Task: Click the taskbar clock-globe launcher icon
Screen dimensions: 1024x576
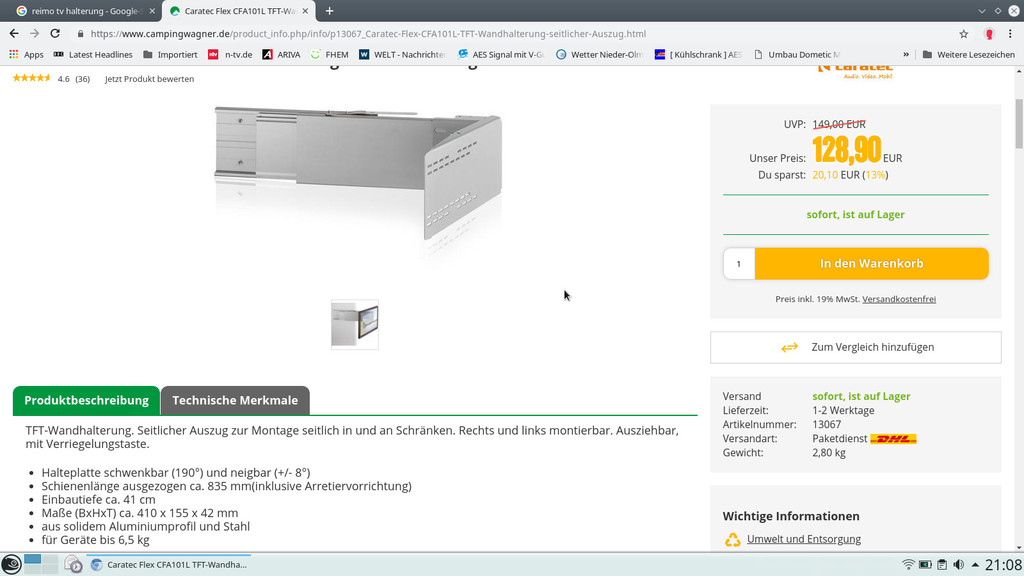Action: (x=73, y=564)
